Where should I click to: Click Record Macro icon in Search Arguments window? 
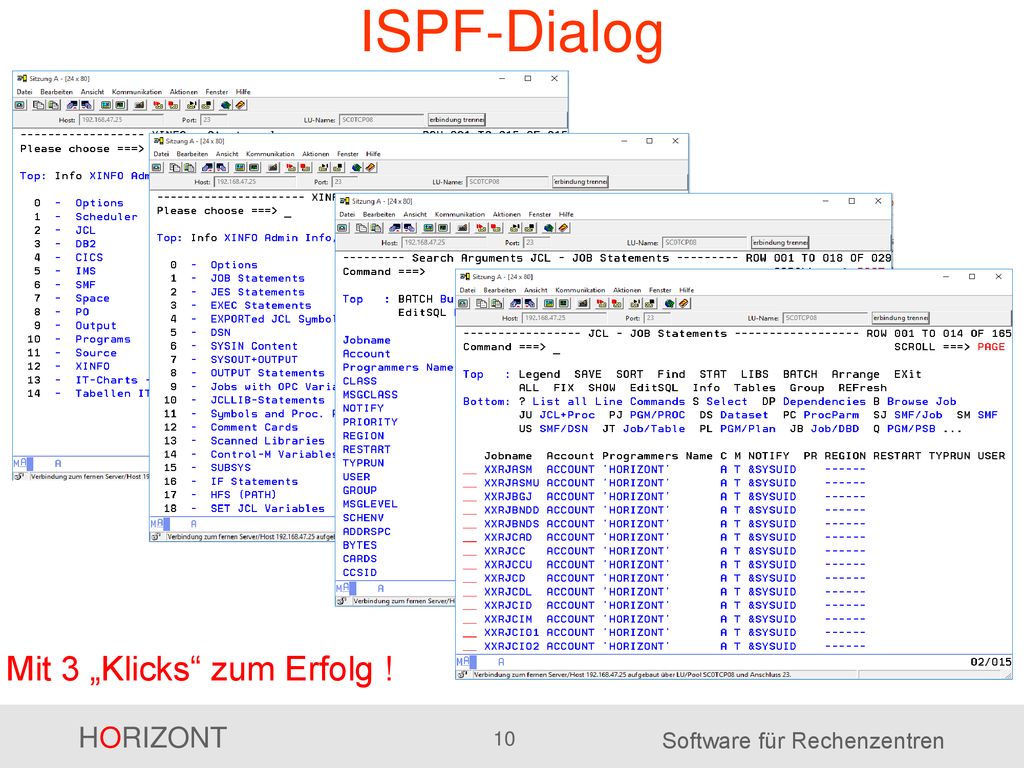pyautogui.click(x=481, y=228)
